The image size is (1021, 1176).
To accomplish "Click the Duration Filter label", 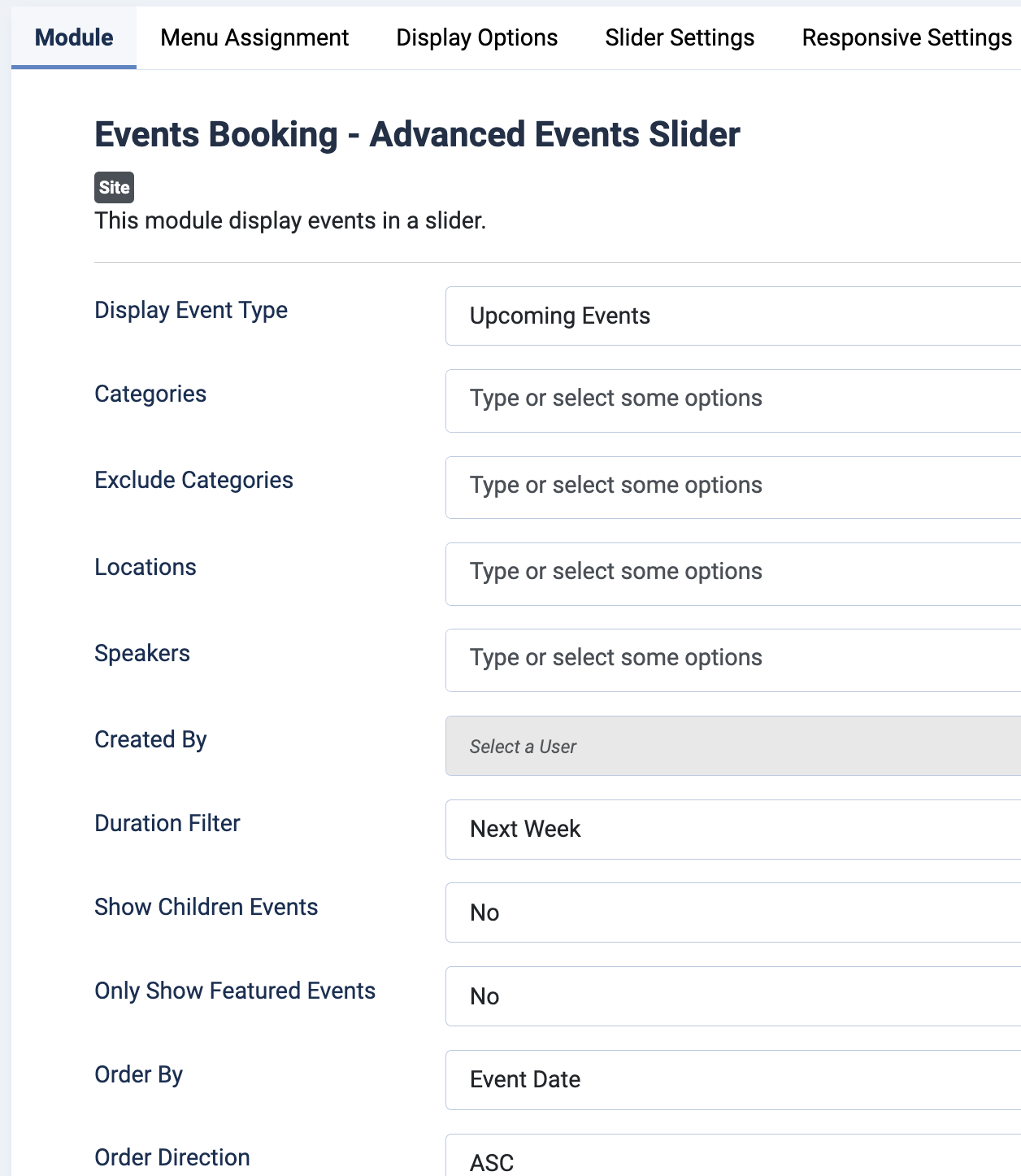I will pyautogui.click(x=167, y=823).
